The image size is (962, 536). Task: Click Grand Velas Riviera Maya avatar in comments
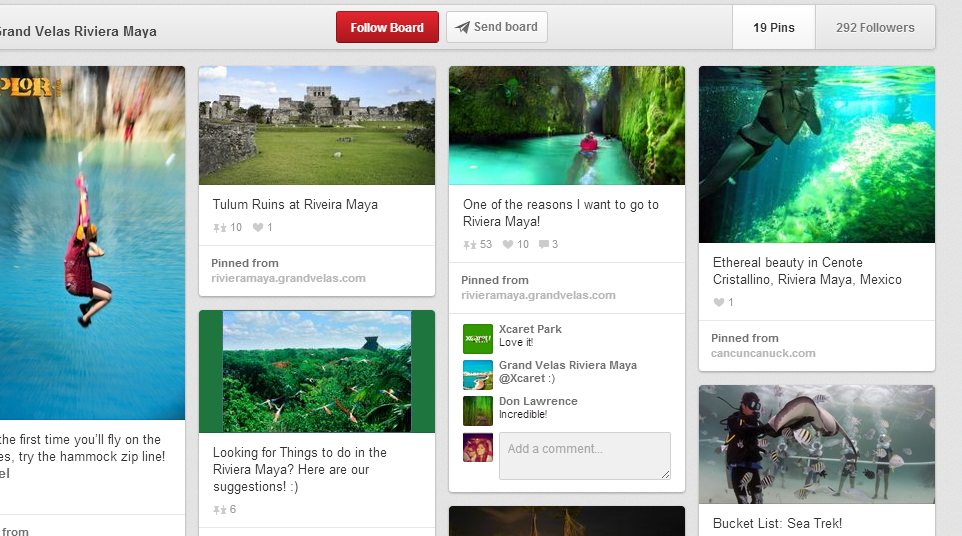click(x=478, y=375)
